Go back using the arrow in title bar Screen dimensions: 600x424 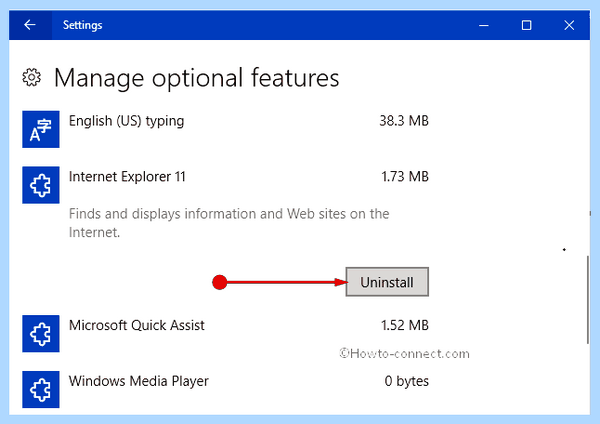(x=30, y=25)
